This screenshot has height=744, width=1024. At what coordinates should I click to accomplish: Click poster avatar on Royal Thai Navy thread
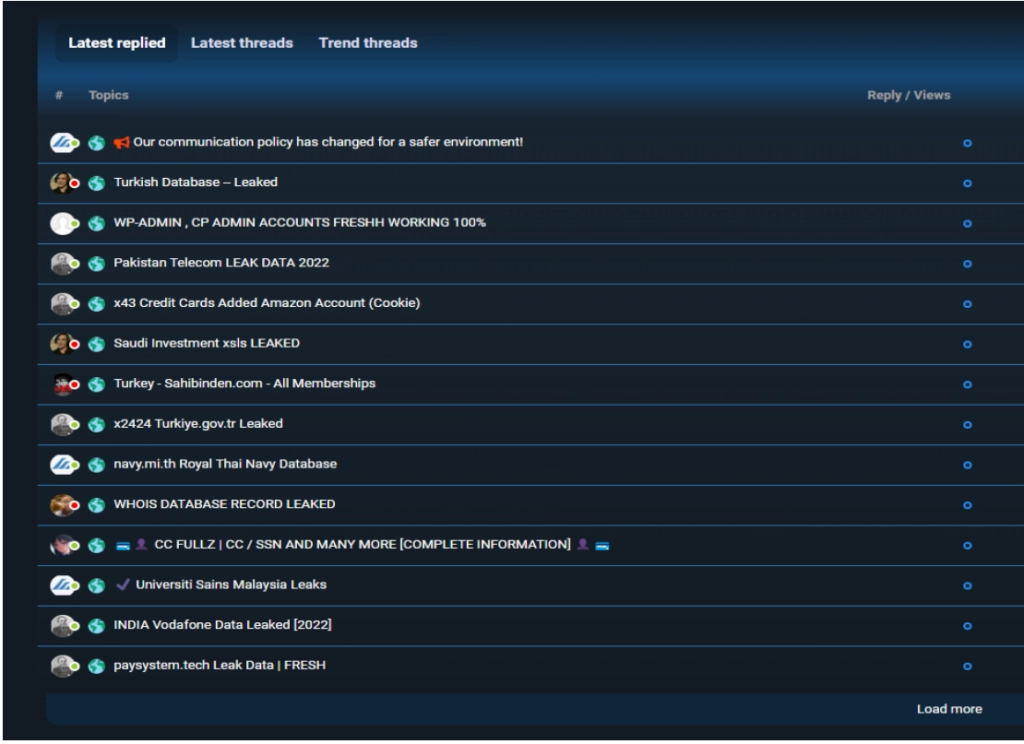(x=62, y=465)
